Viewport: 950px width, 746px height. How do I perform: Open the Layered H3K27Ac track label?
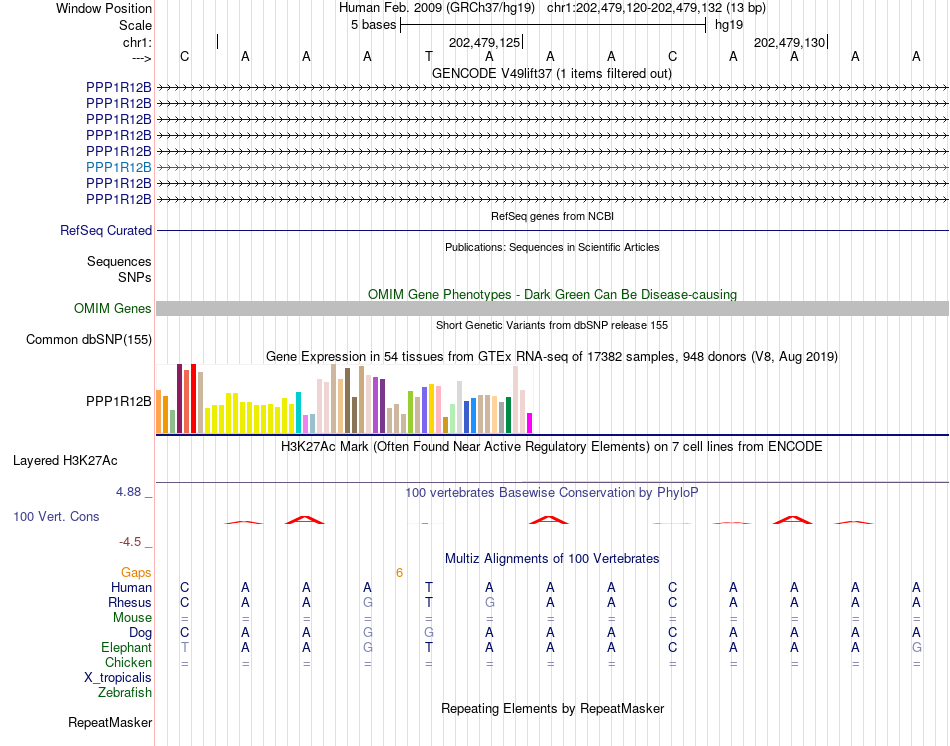pos(65,461)
